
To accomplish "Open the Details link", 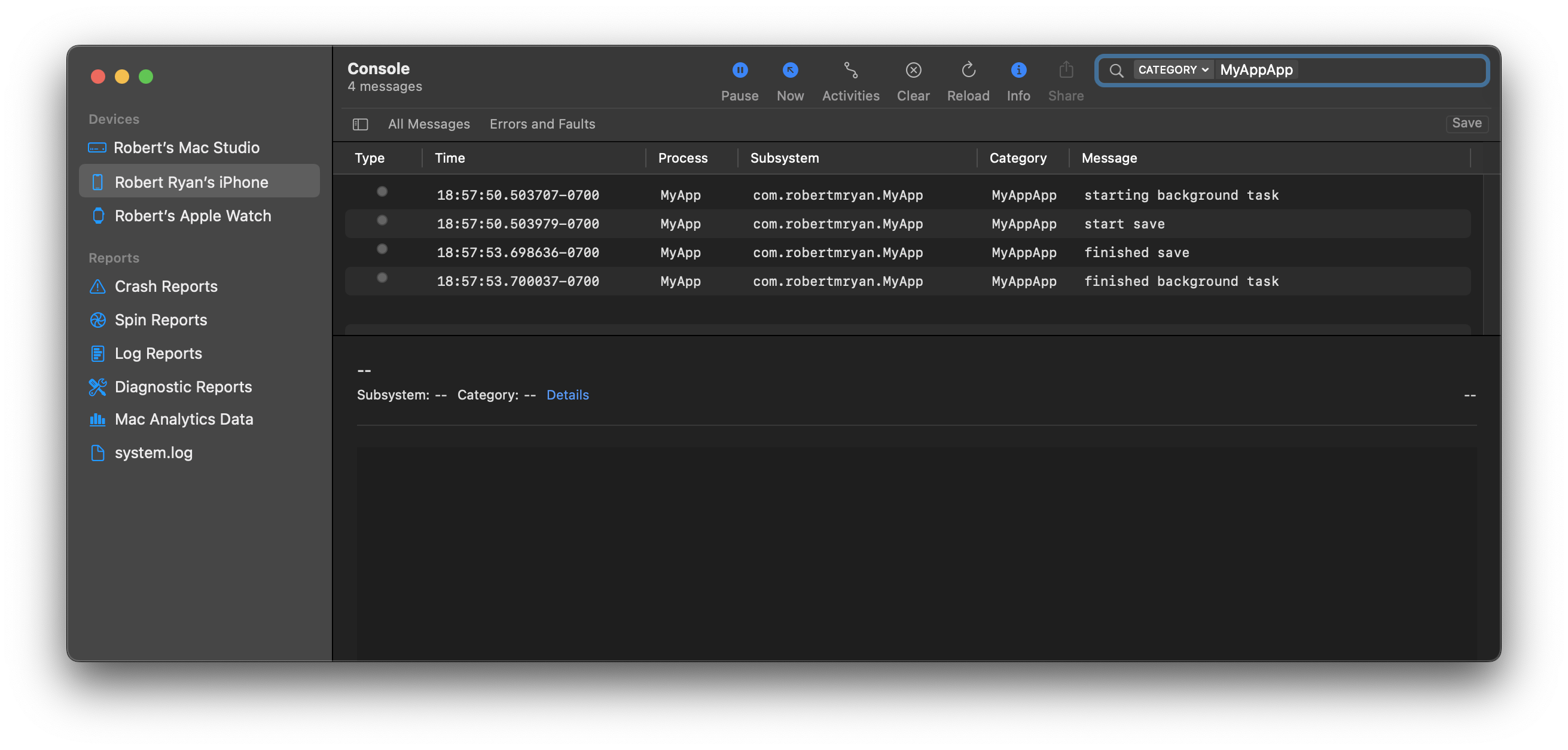I will [x=568, y=395].
